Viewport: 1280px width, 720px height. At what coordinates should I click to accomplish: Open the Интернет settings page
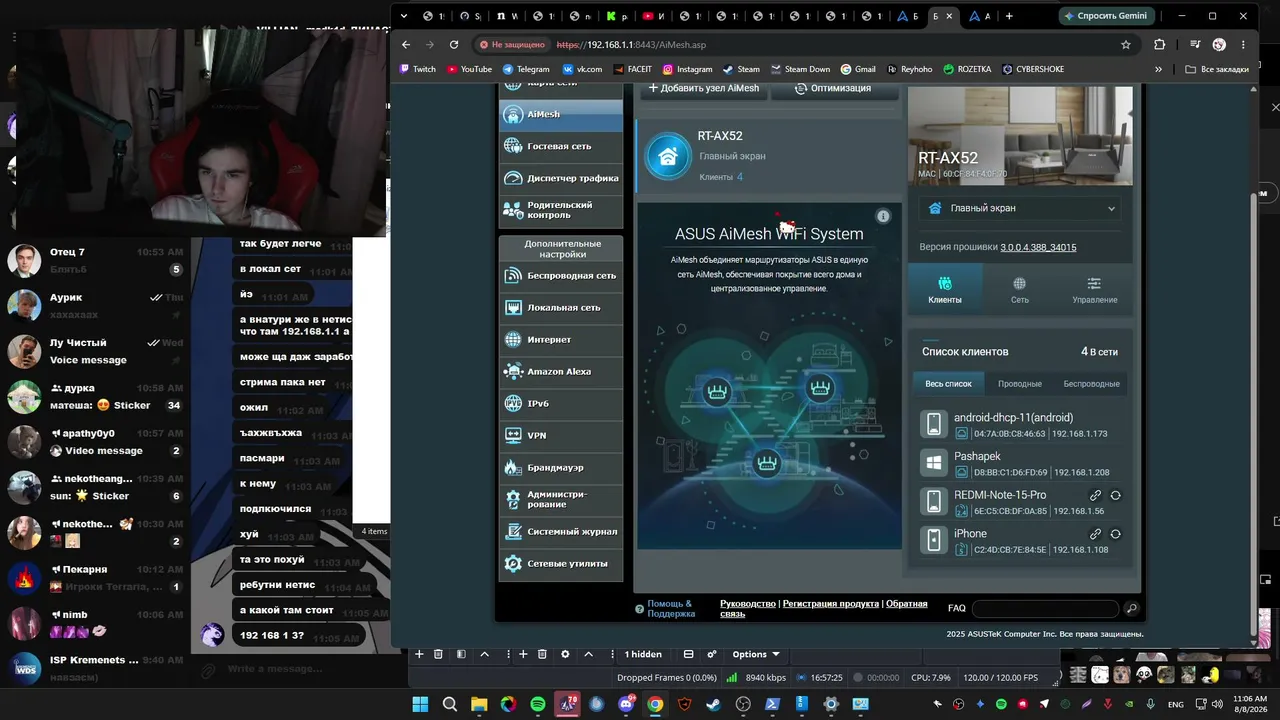561,339
